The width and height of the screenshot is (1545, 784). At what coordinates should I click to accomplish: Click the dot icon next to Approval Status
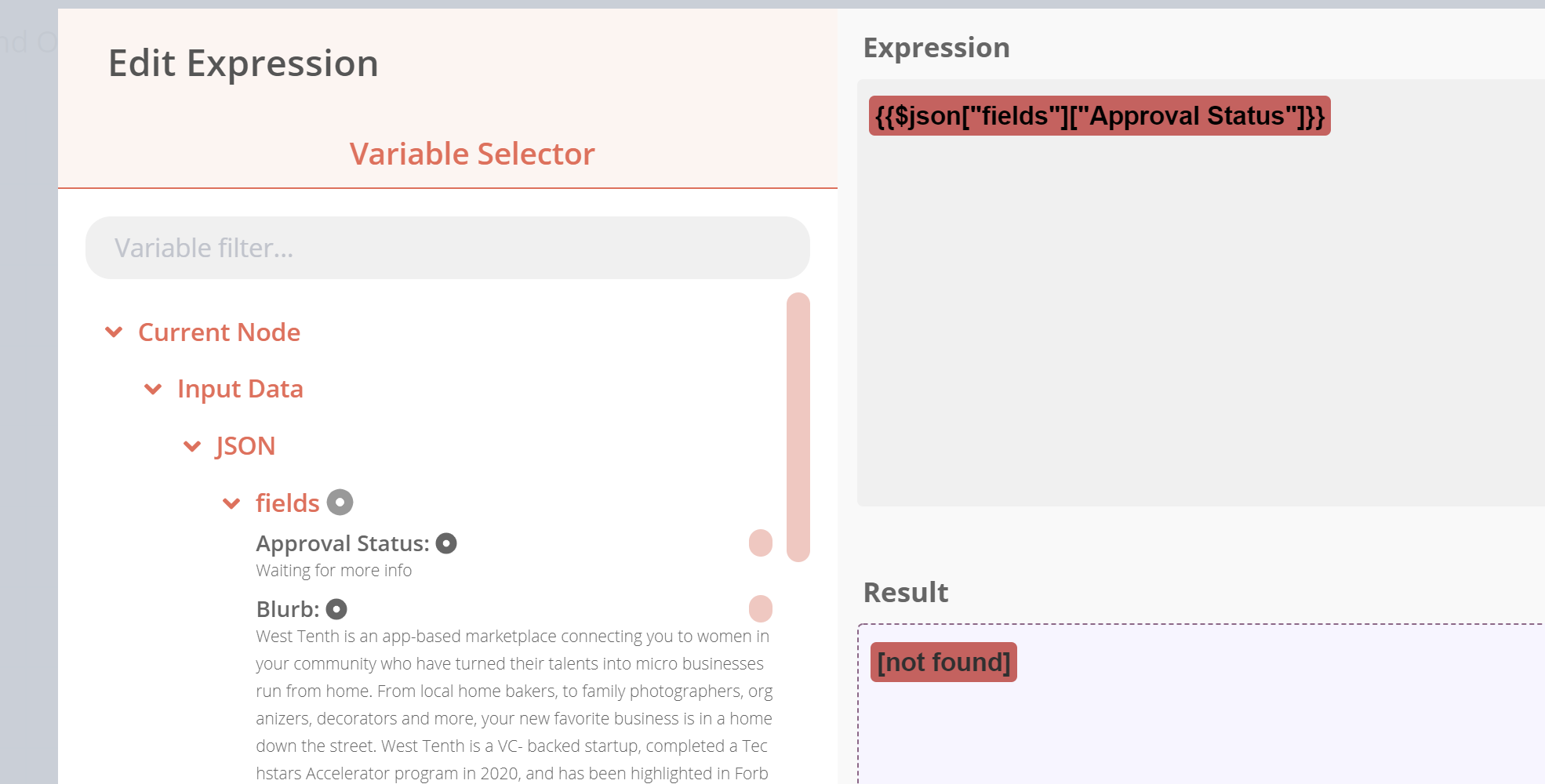pos(446,543)
